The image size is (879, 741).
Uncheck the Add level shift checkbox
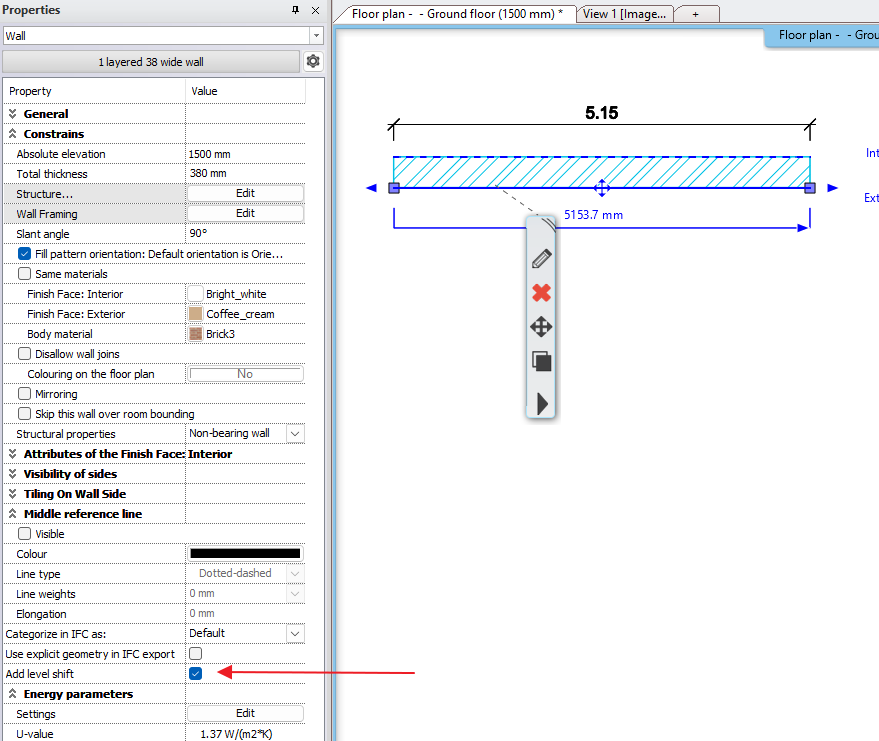pos(196,674)
